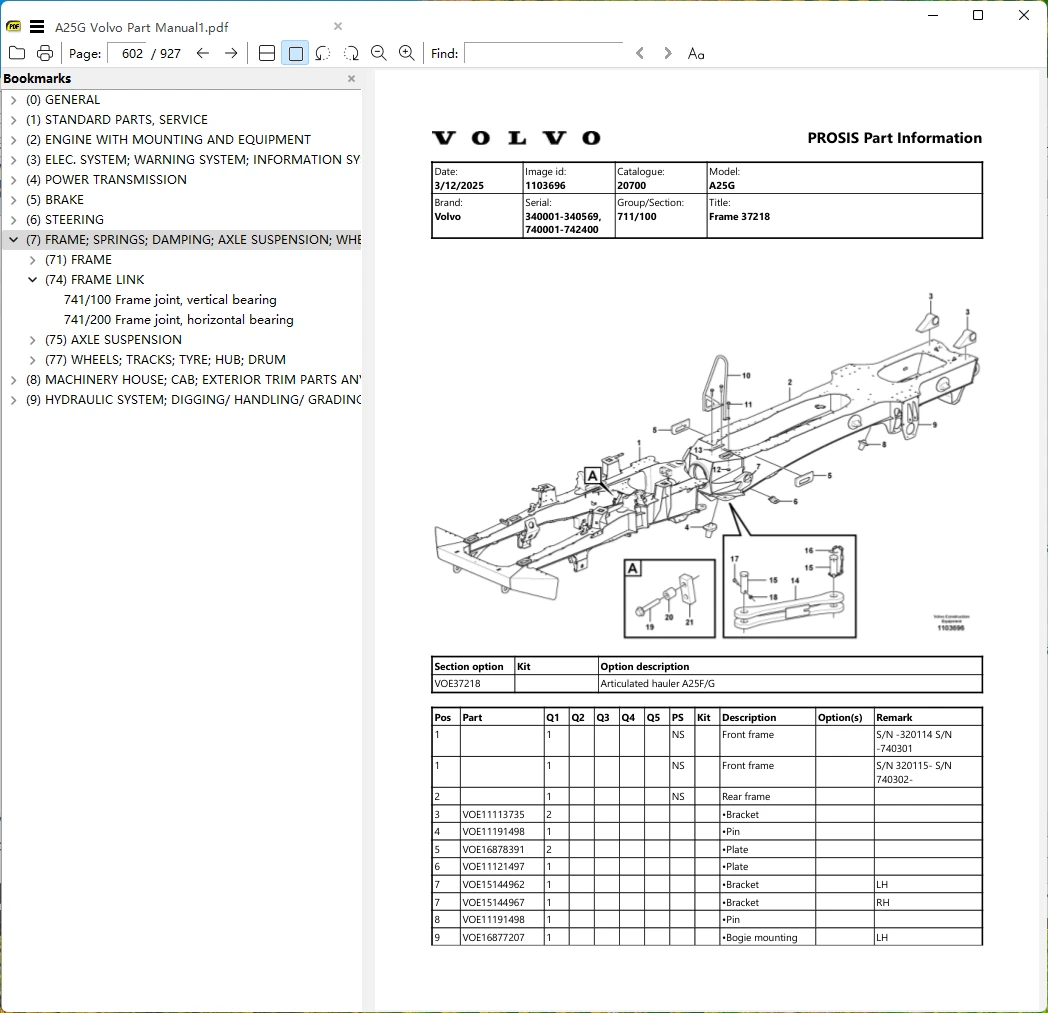The image size is (1048, 1013).
Task: Find the previous match with the arrow
Action: click(640, 53)
